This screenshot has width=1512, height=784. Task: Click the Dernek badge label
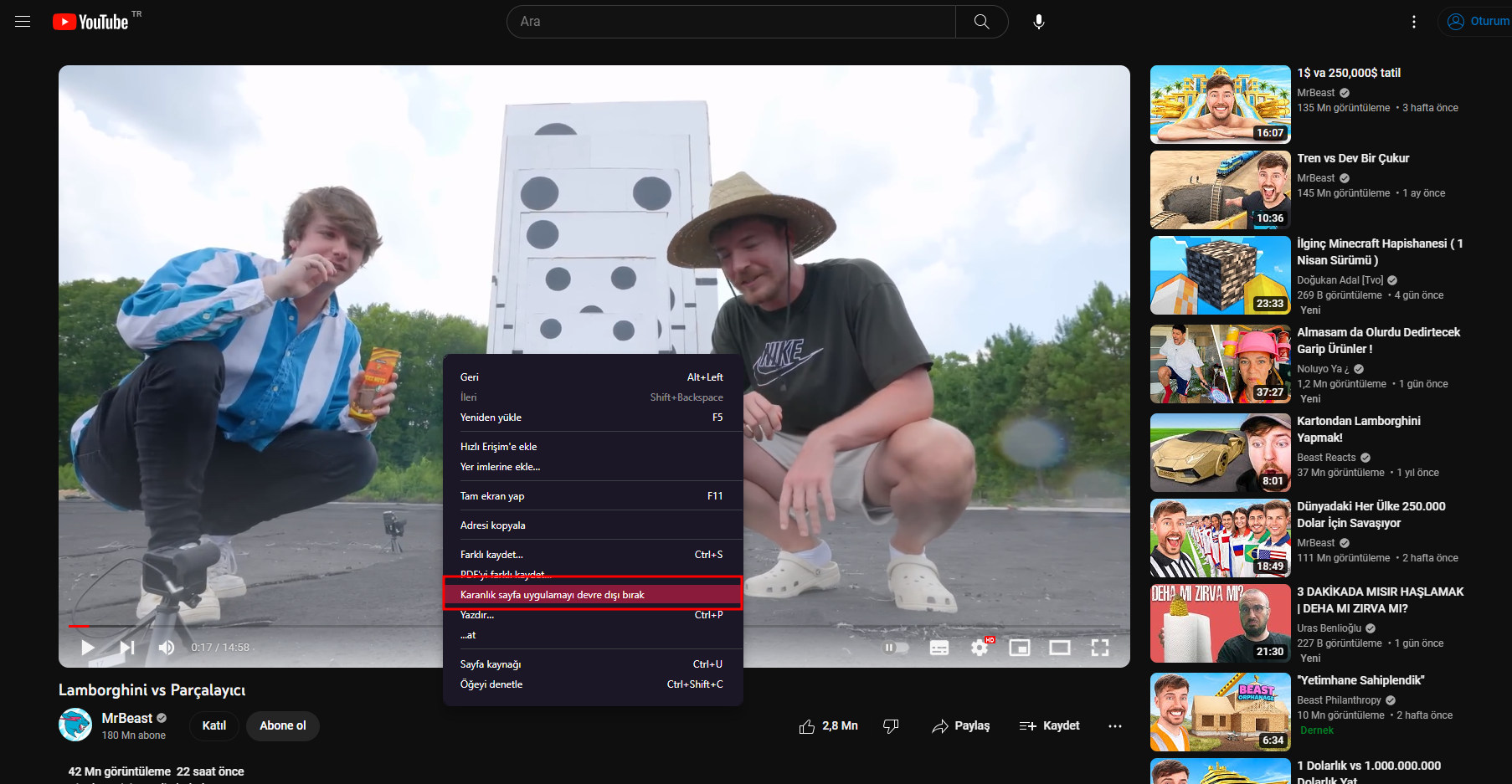tap(1317, 730)
